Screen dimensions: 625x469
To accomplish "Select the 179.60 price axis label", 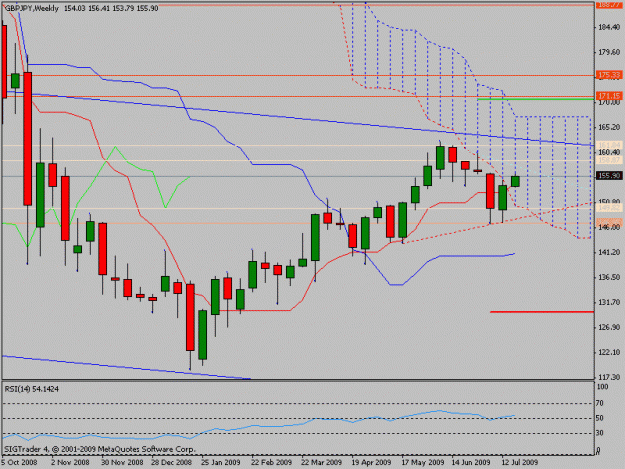I will coord(609,52).
